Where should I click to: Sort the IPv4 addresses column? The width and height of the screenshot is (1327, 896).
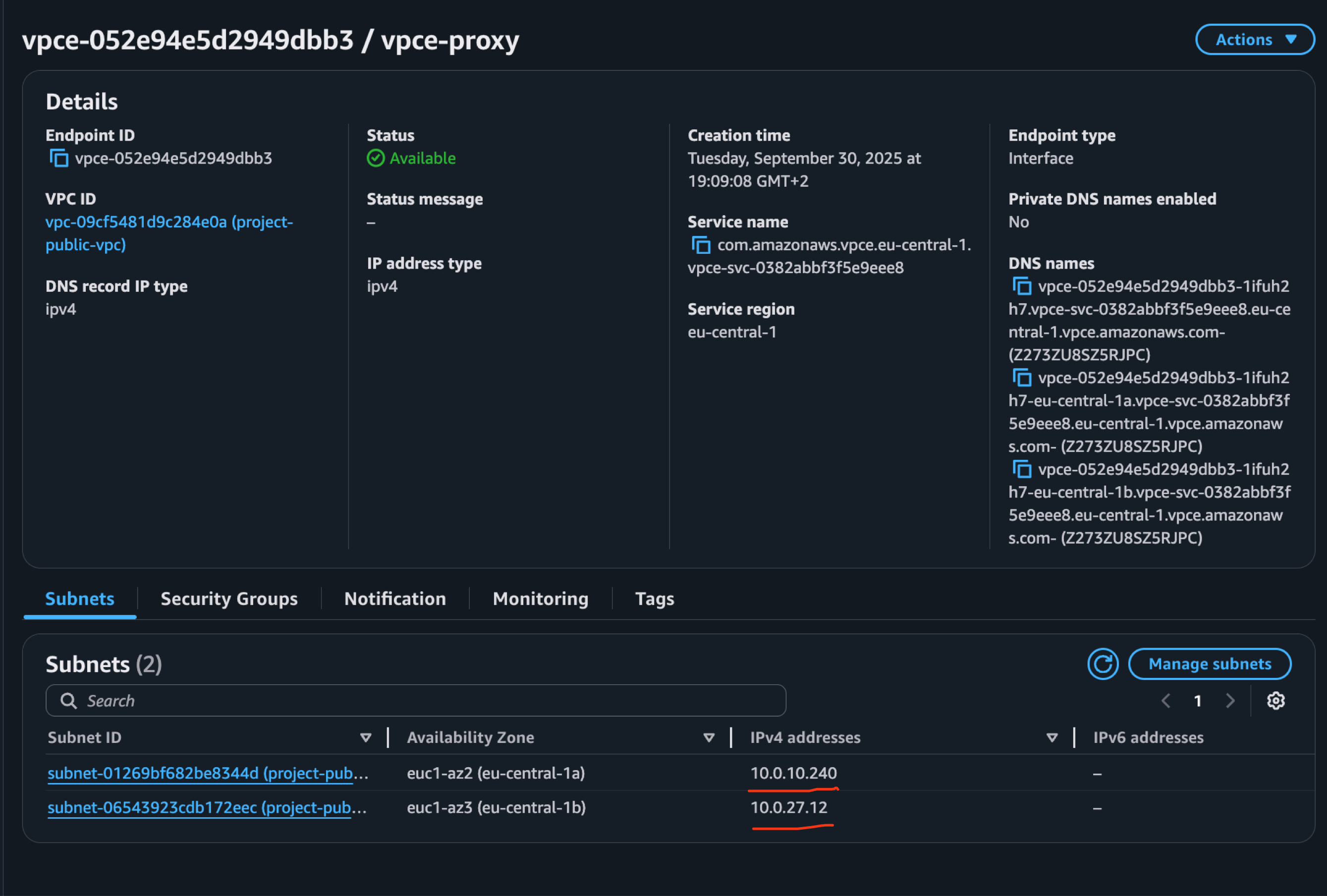click(x=1051, y=737)
